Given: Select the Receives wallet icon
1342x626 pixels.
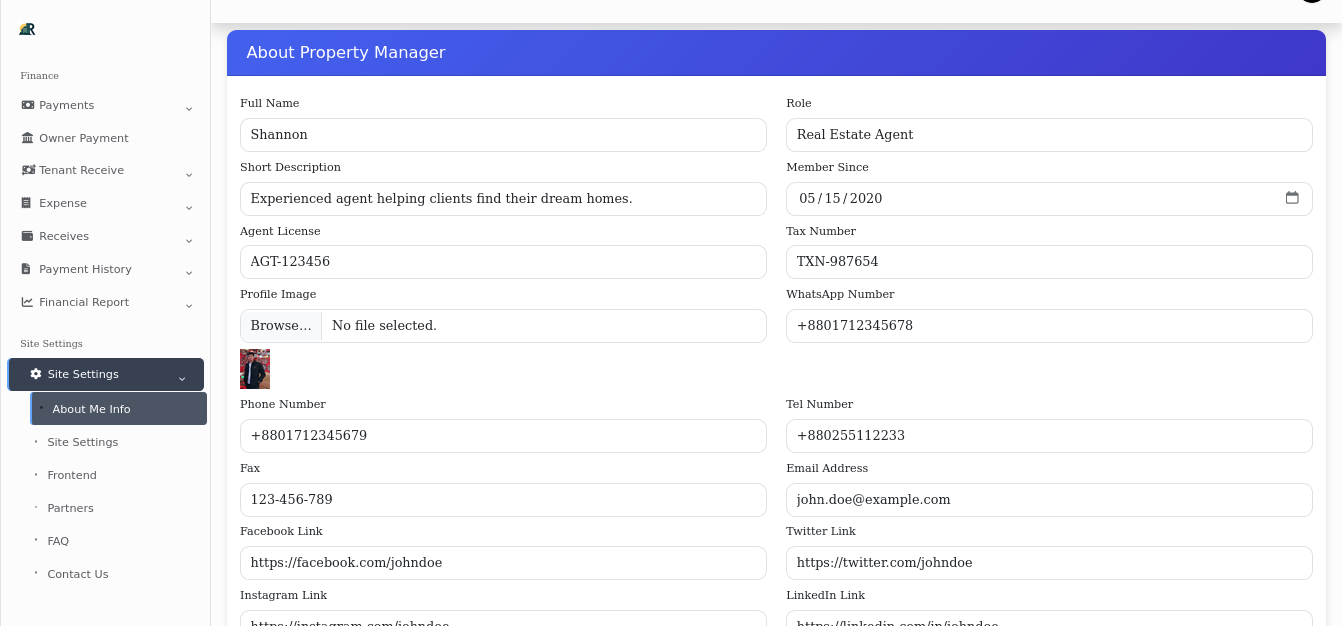Looking at the screenshot, I should click(x=27, y=236).
